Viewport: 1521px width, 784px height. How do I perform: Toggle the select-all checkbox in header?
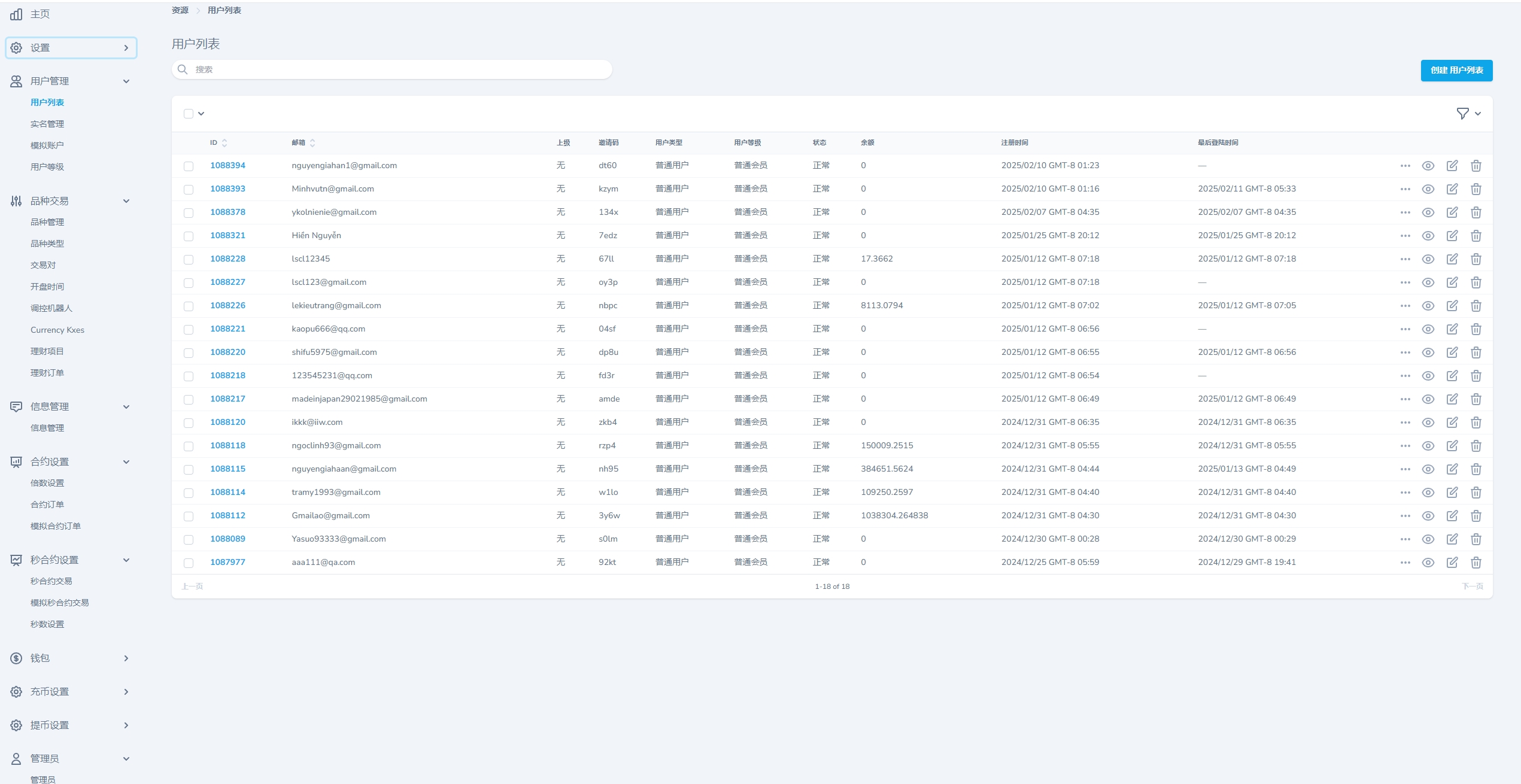pyautogui.click(x=189, y=114)
